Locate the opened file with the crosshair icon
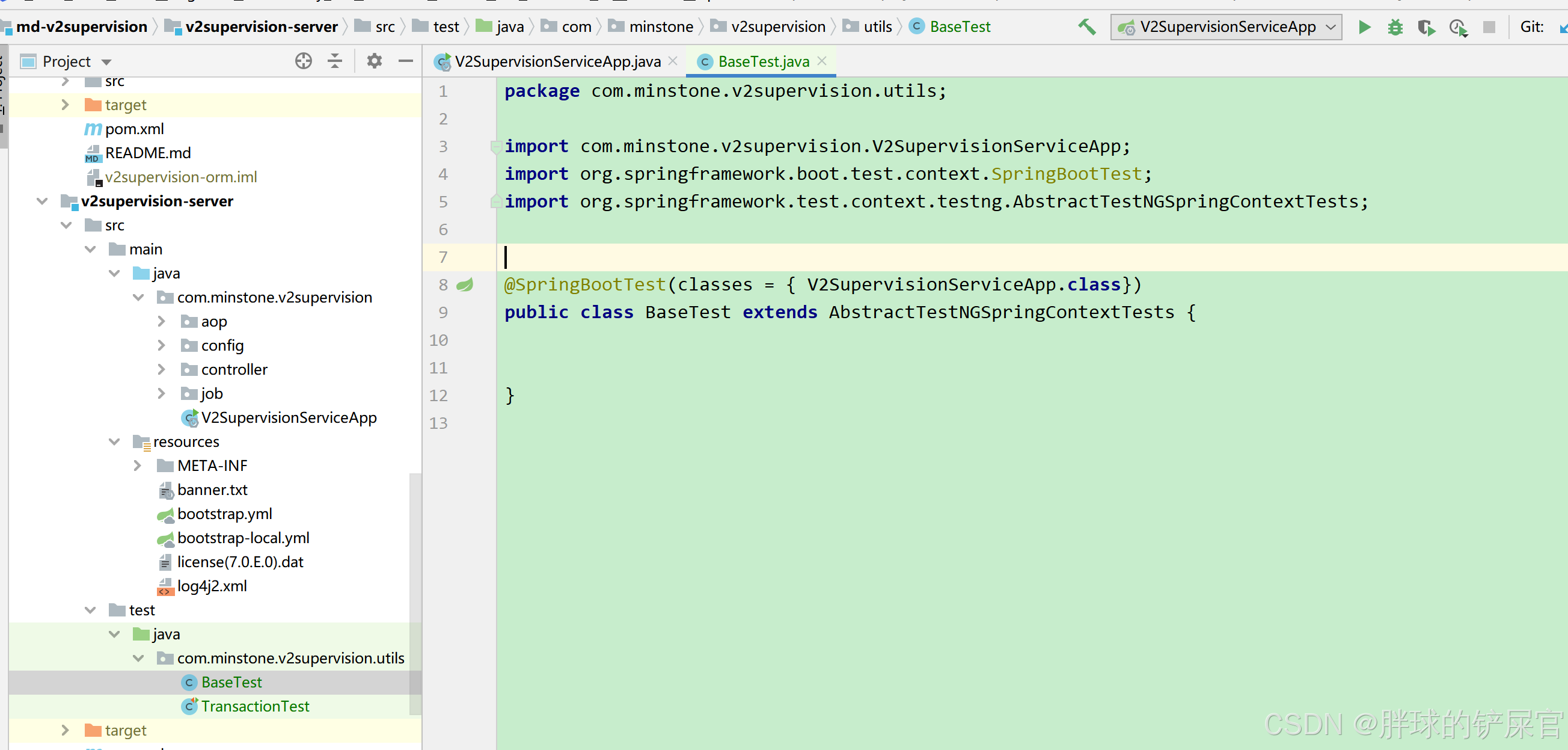Image resolution: width=1568 pixels, height=750 pixels. [x=303, y=61]
